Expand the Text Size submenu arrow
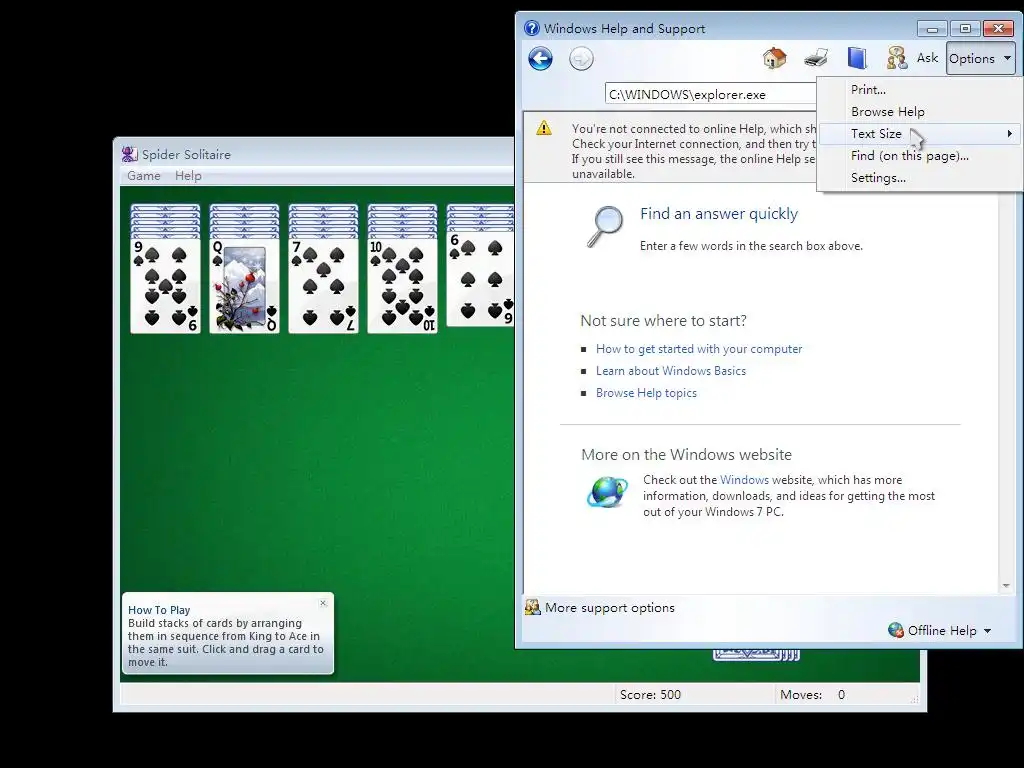Image resolution: width=1024 pixels, height=768 pixels. click(x=1010, y=134)
